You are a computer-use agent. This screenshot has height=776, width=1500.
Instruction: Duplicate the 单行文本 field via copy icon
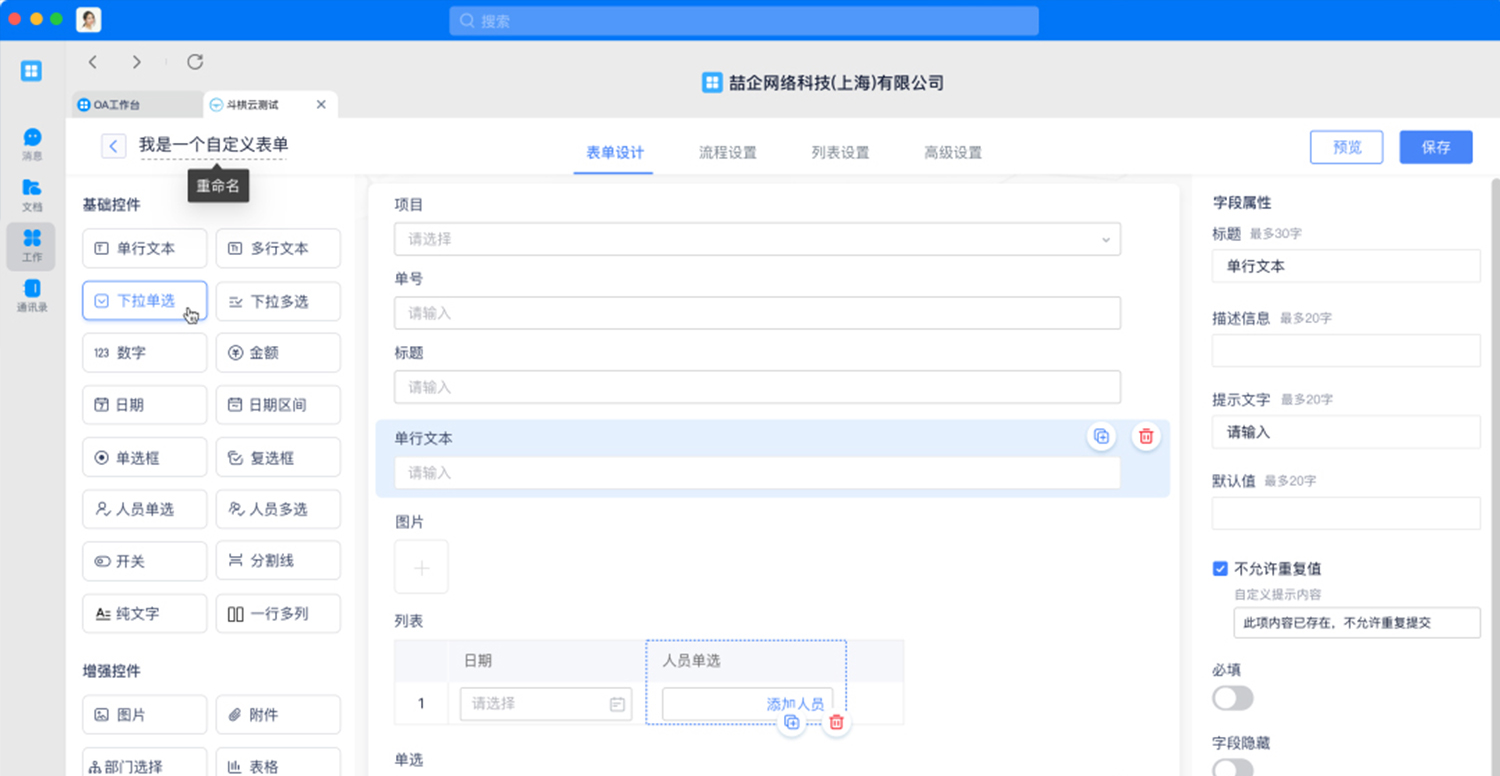pos(1101,437)
